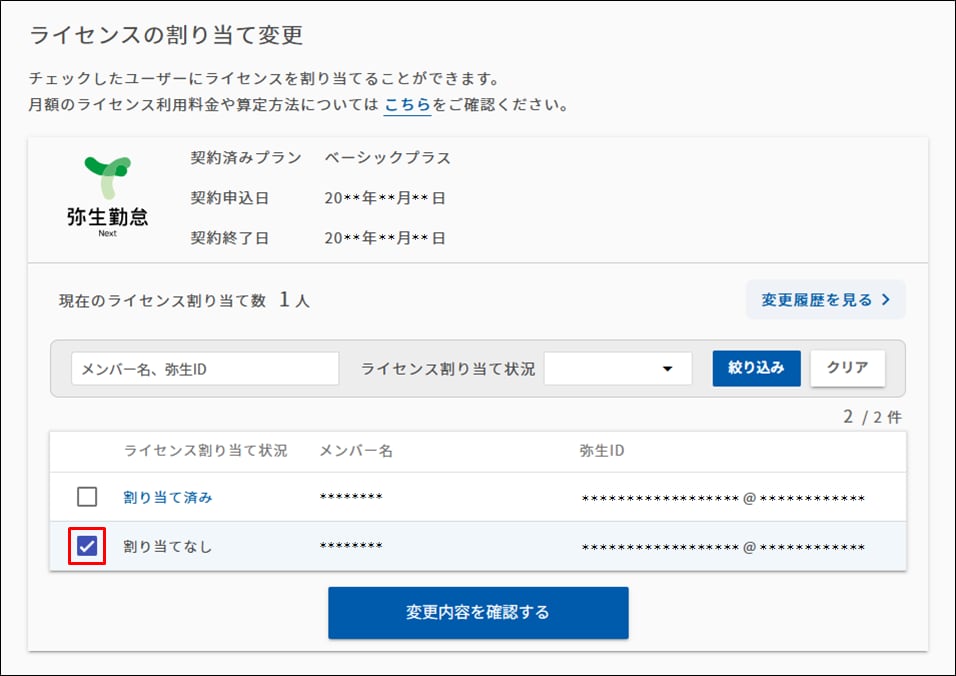
Task: Focus the メンバー名、弥生ID search field
Action: coord(205,369)
